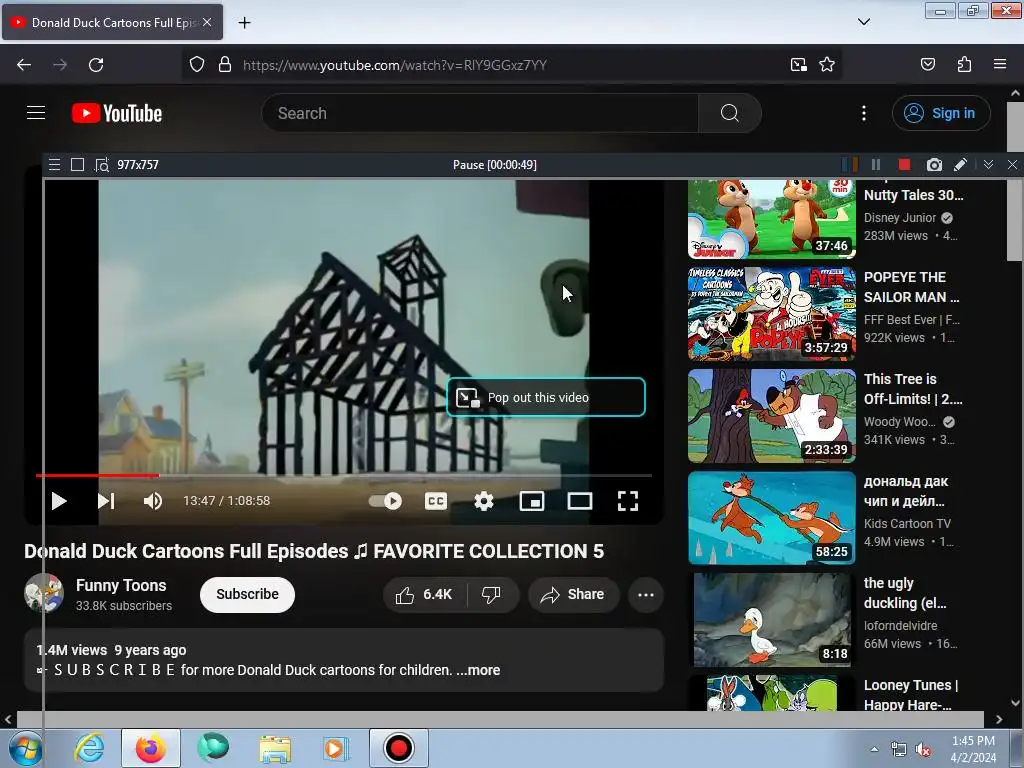
Task: Expand description with ...more
Action: point(478,670)
